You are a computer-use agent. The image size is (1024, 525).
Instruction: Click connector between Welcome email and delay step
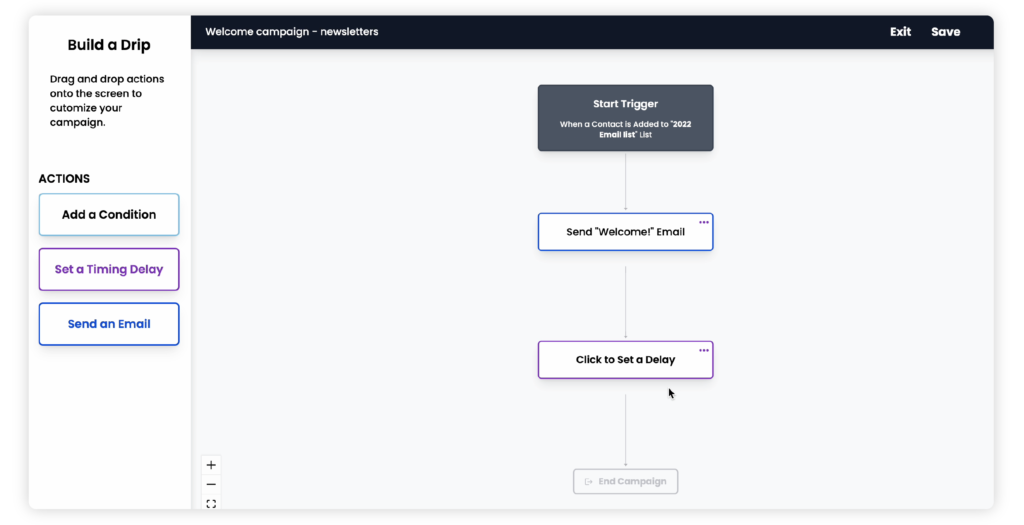(x=626, y=300)
